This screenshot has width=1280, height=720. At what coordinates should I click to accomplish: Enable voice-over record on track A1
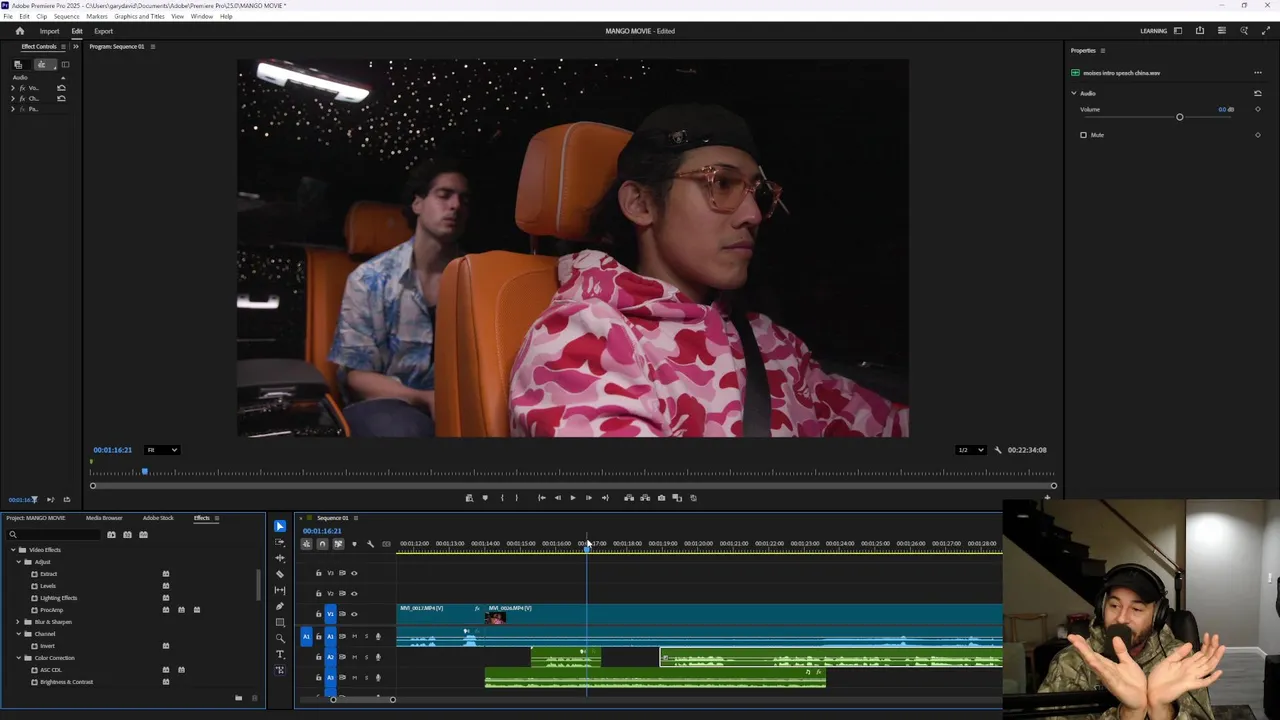(x=378, y=637)
